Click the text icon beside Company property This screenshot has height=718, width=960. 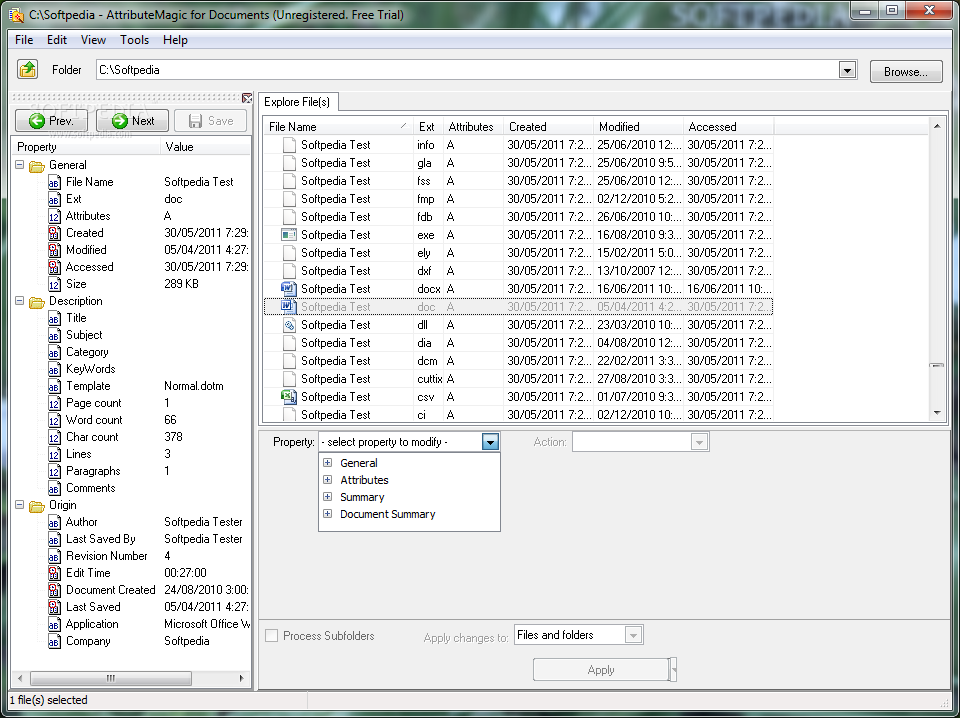pyautogui.click(x=54, y=641)
